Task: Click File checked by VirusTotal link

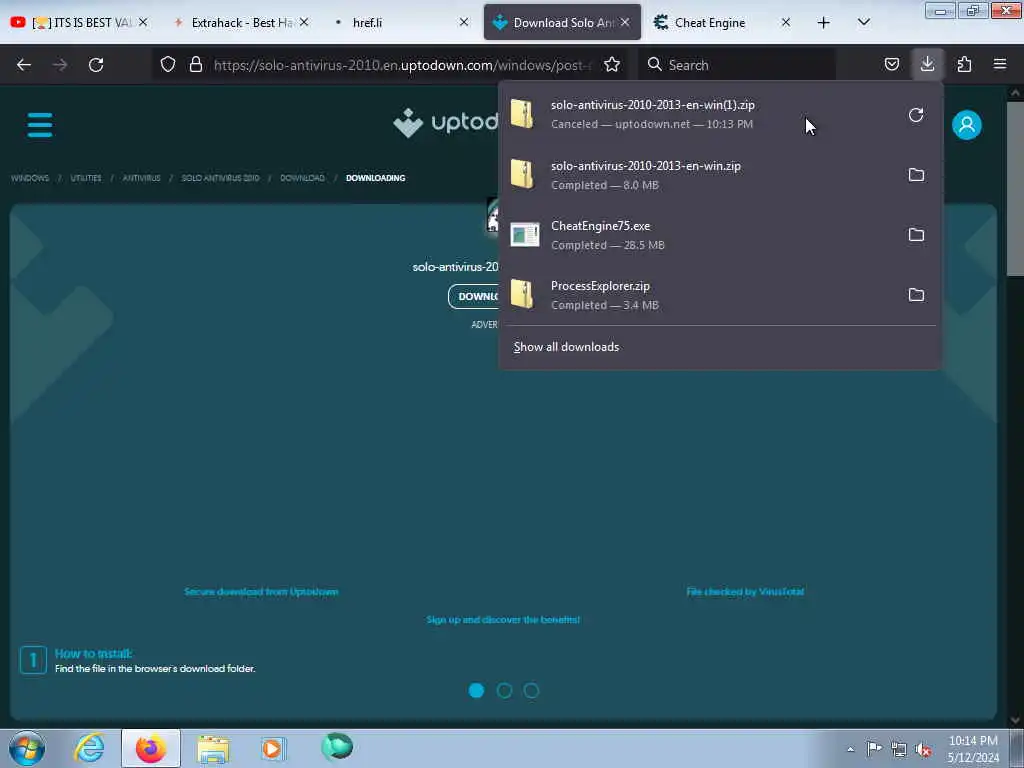Action: click(x=745, y=592)
